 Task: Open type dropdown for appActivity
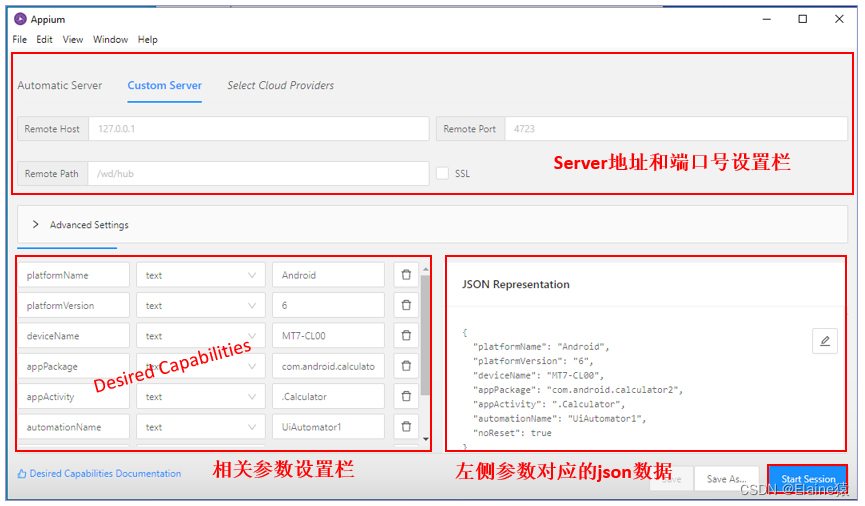201,396
